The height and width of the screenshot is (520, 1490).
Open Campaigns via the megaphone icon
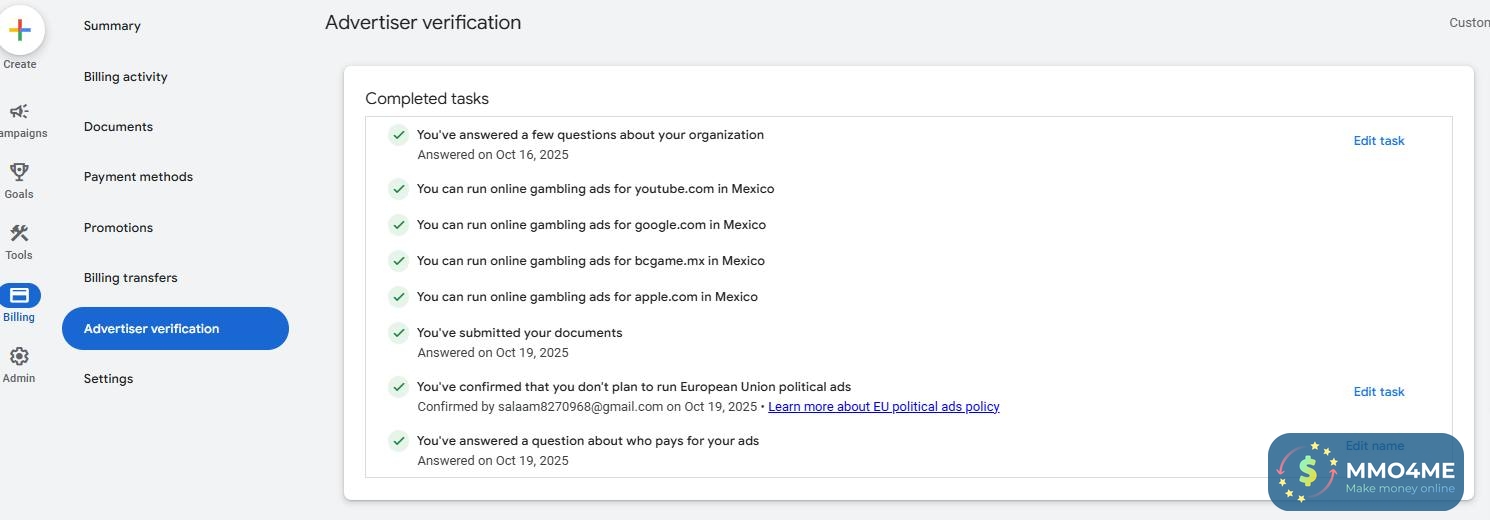tap(19, 111)
